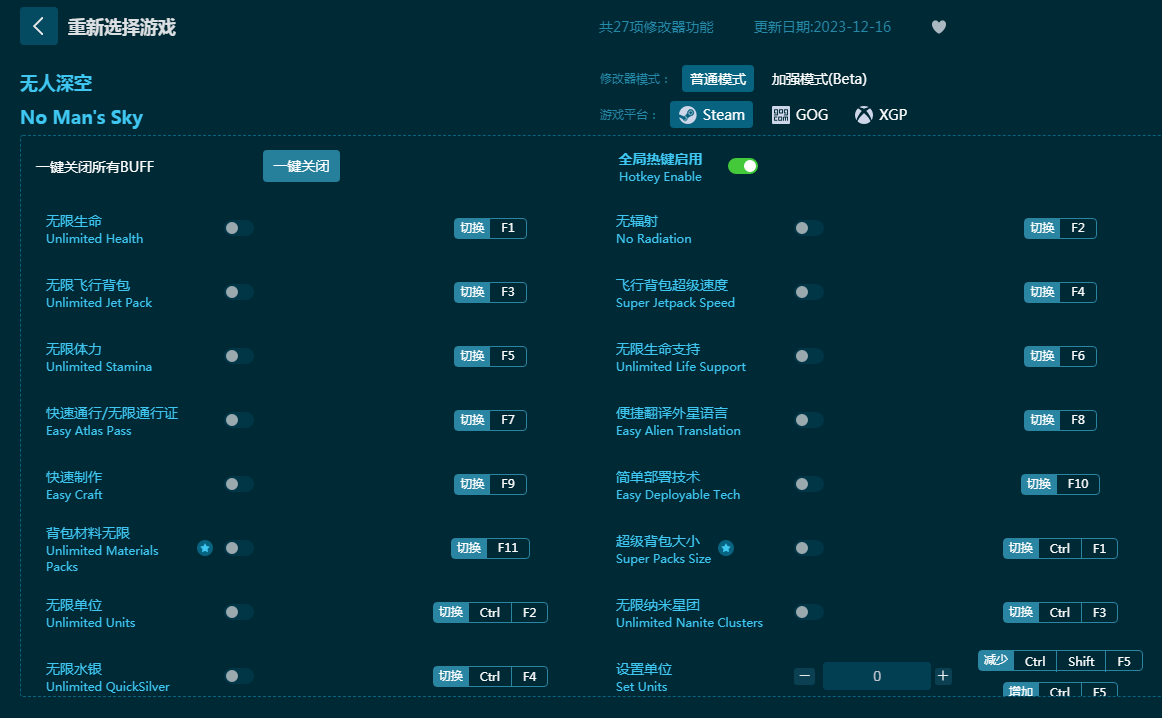Click the F2 hotkey button for No Radiation

click(x=1060, y=228)
